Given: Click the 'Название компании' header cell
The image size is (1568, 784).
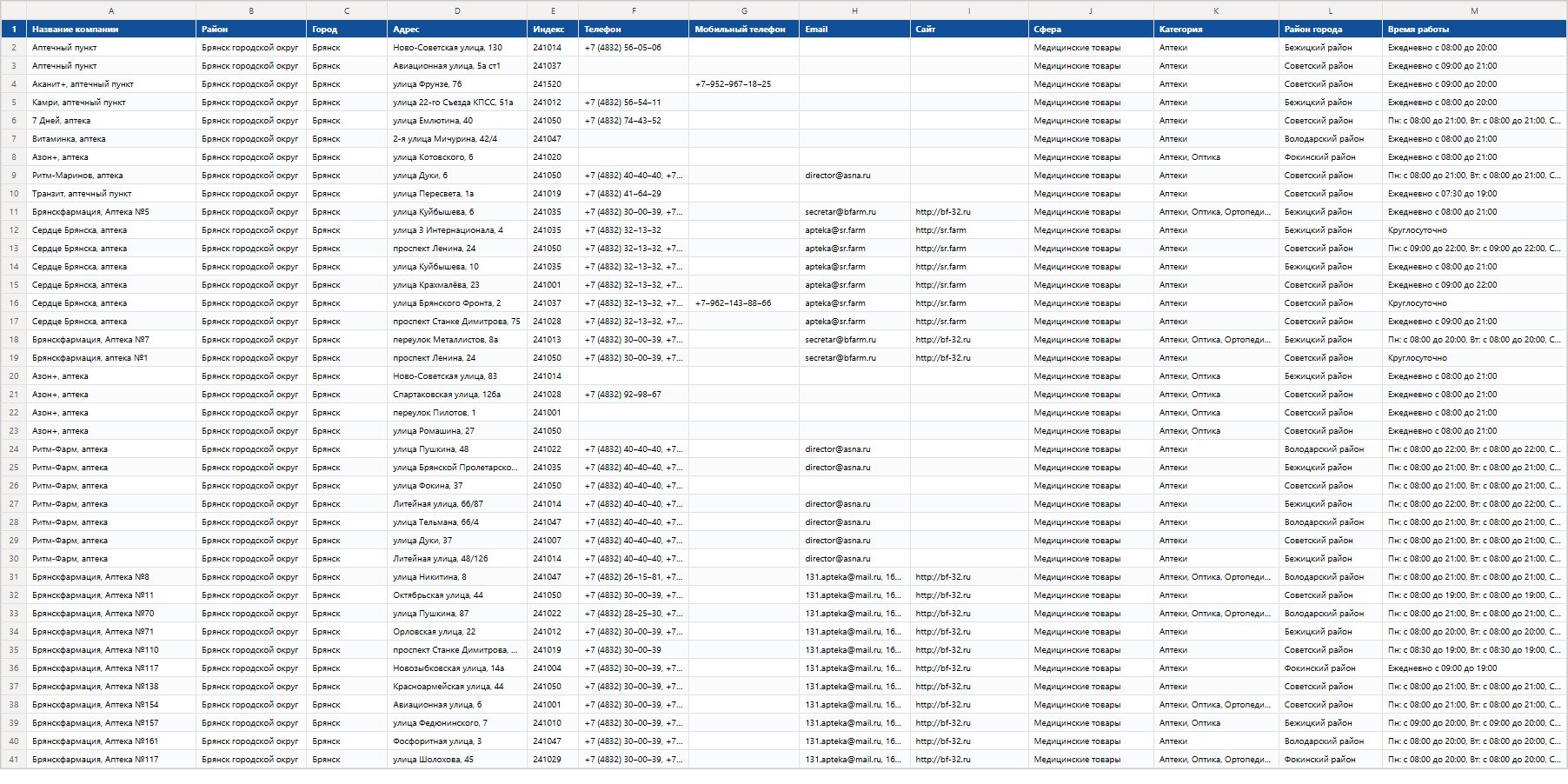Looking at the screenshot, I should 111,29.
